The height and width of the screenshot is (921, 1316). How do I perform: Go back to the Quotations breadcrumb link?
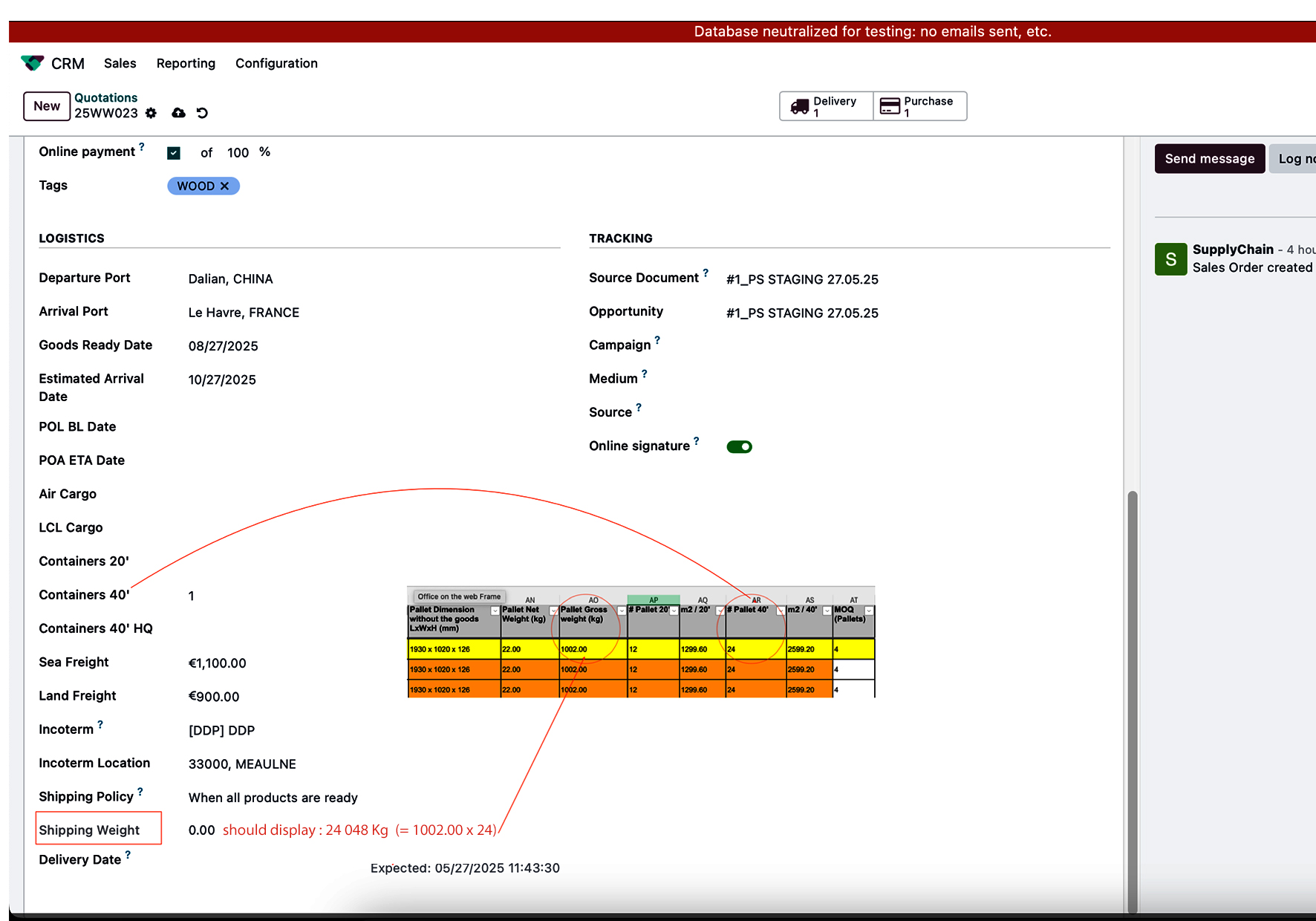click(105, 97)
